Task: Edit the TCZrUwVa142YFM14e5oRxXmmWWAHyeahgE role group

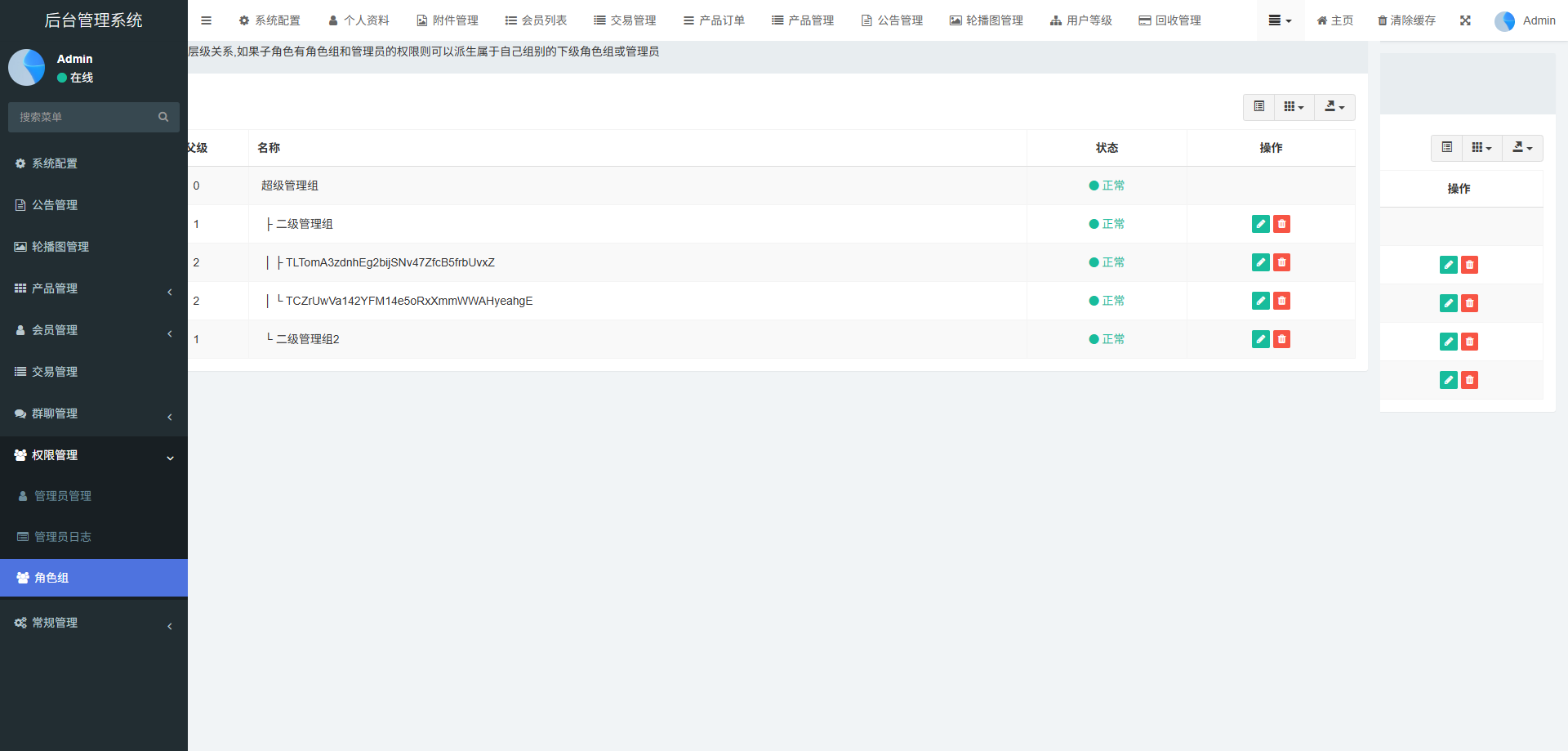Action: (1260, 301)
